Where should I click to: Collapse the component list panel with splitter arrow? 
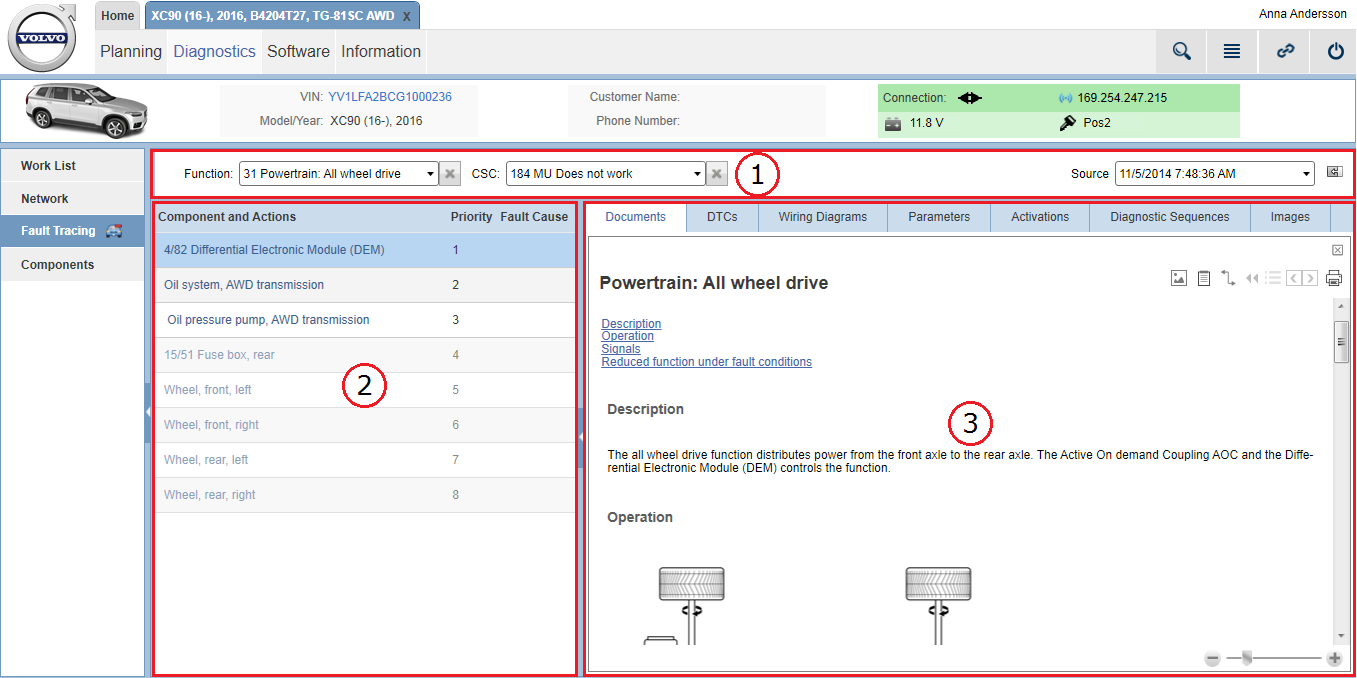(x=581, y=436)
